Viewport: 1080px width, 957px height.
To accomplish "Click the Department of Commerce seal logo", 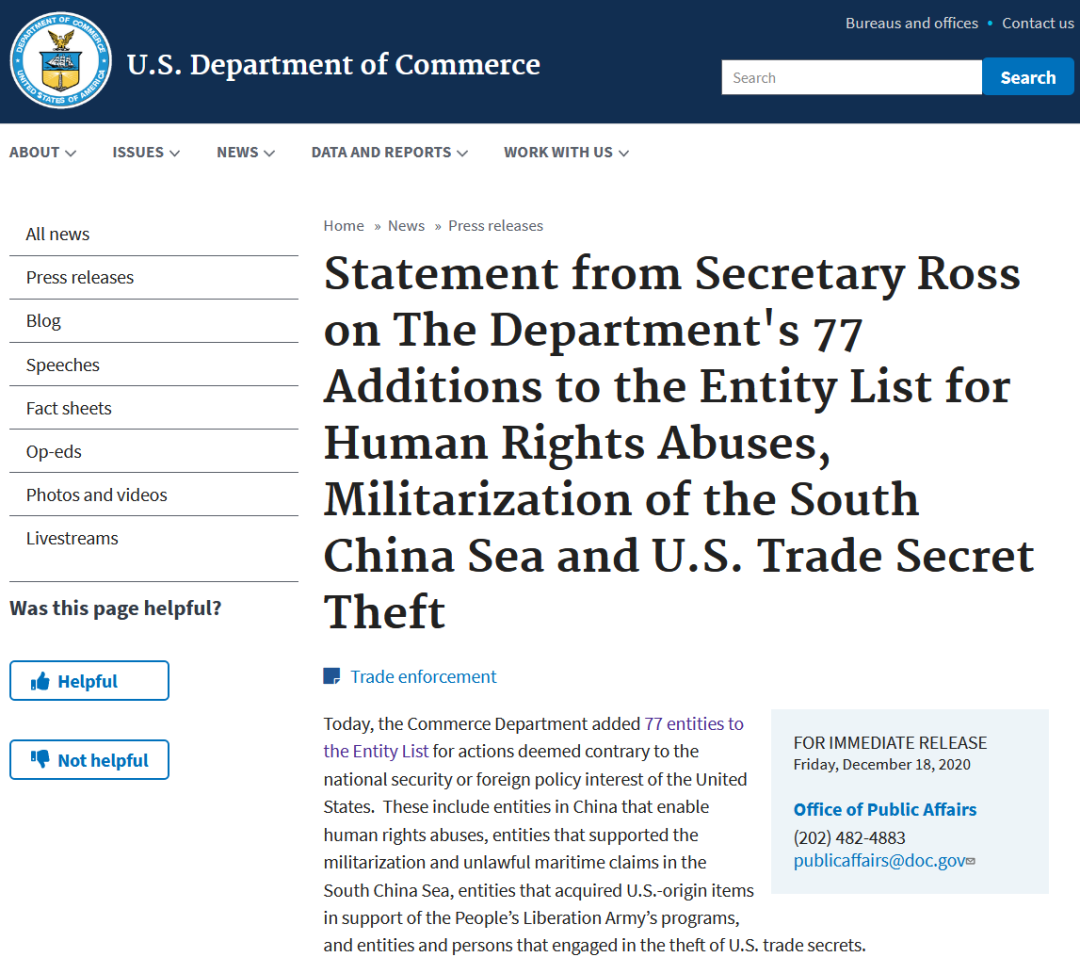I will pos(60,61).
